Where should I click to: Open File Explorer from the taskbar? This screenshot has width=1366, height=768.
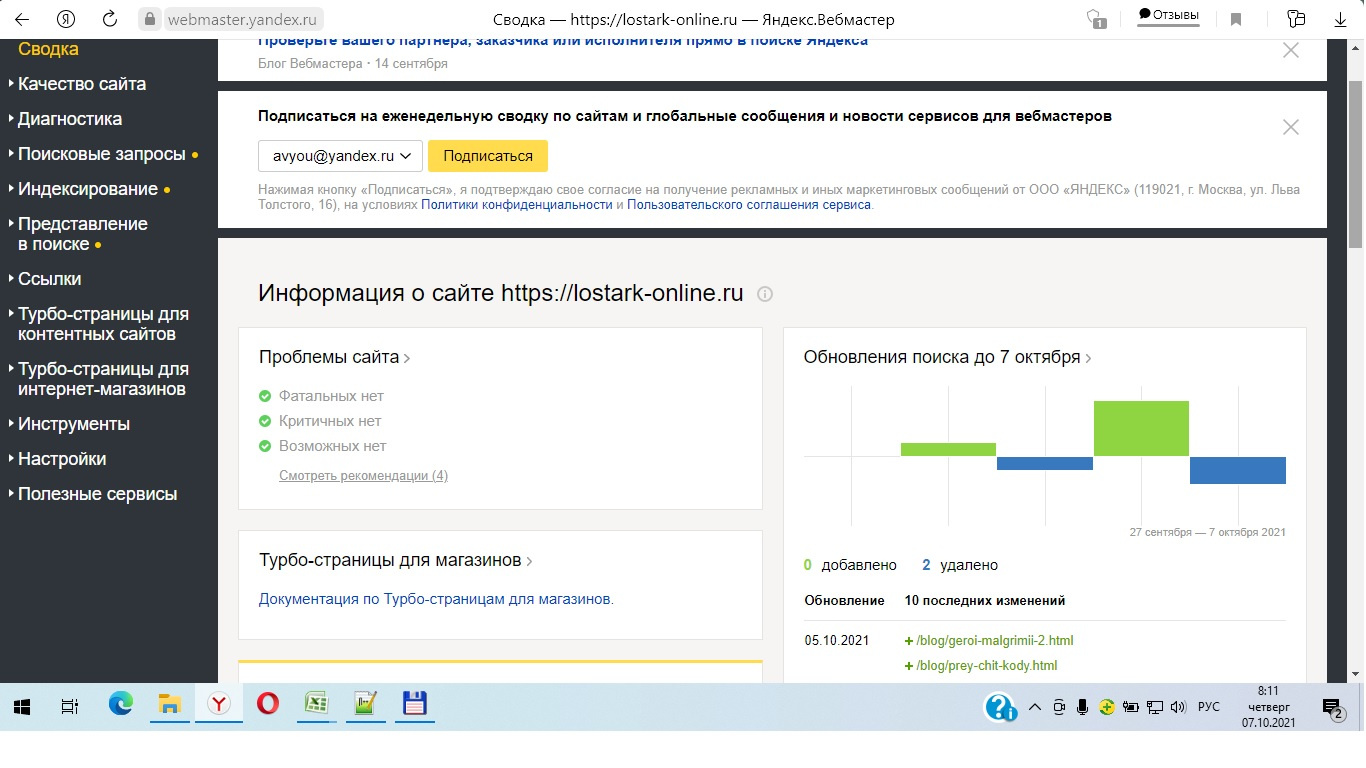pos(169,705)
